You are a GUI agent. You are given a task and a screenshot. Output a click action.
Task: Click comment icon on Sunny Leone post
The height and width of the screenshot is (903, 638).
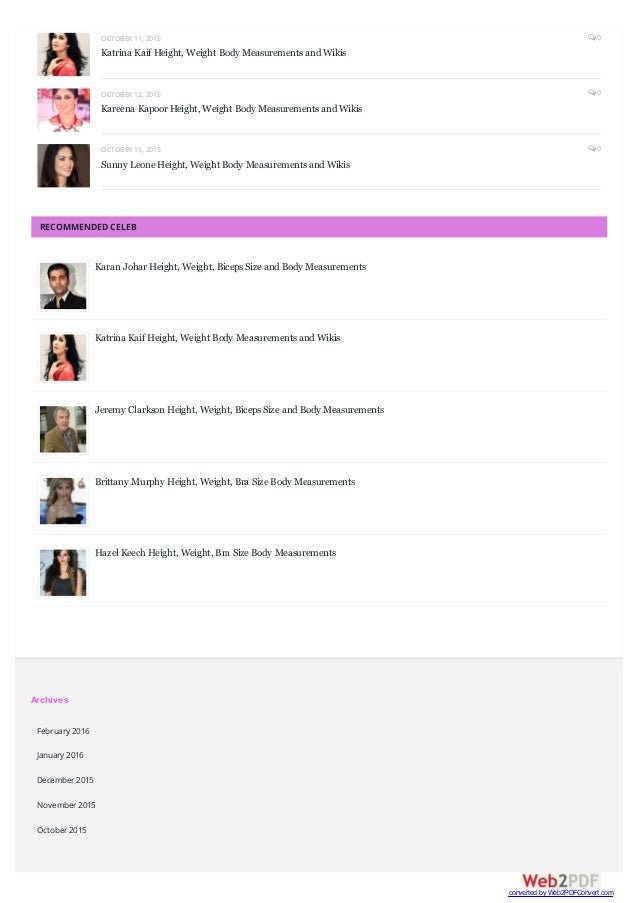593,149
